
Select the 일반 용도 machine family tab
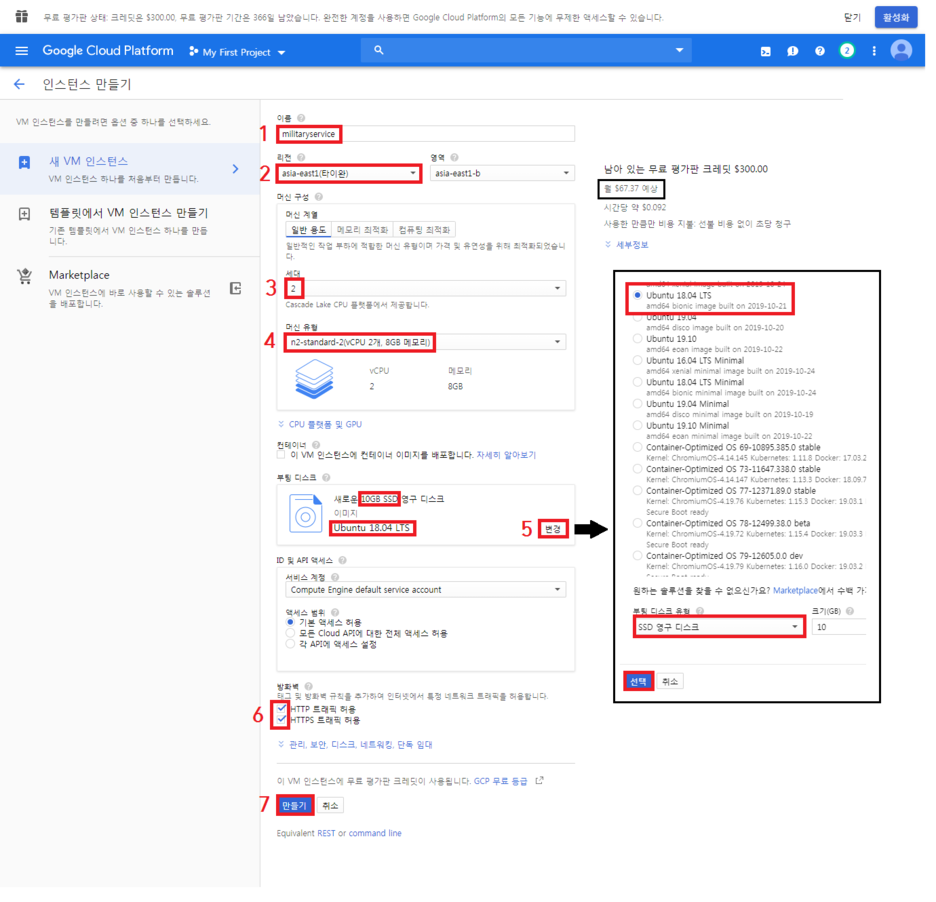[311, 232]
